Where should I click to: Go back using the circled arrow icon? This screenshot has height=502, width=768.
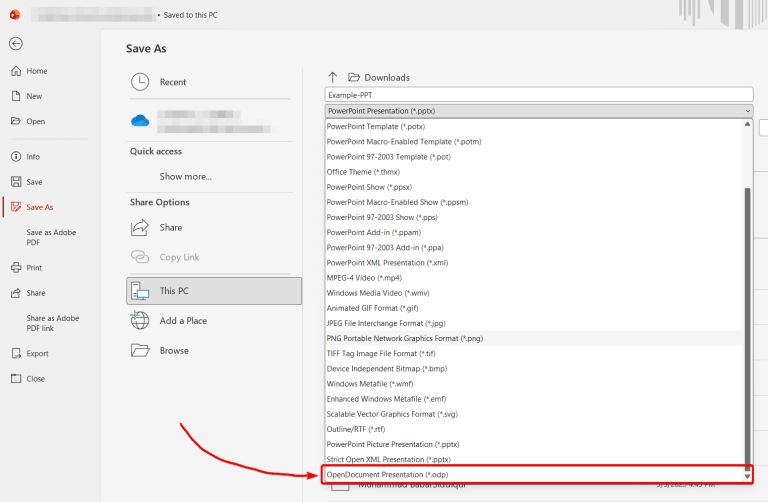[16, 44]
